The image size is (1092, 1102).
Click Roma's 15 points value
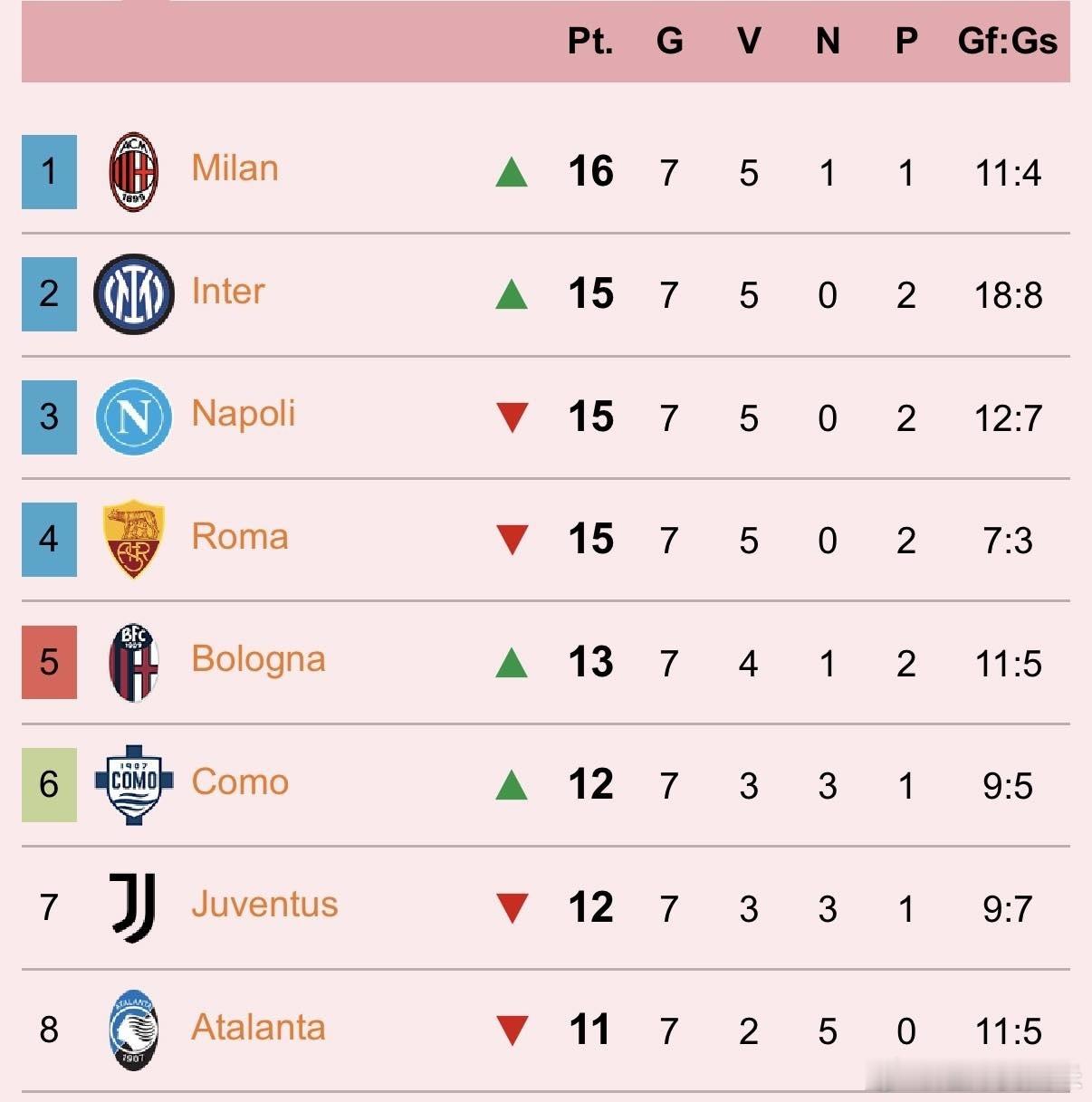(590, 540)
